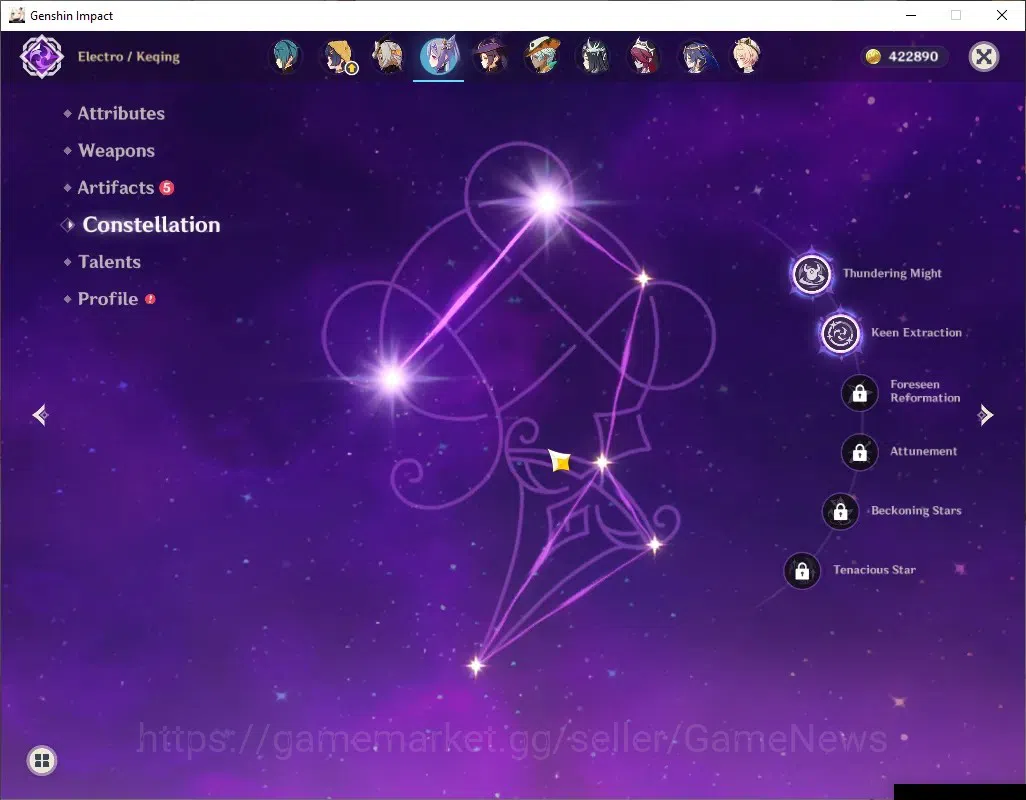Screen dimensions: 1026x800
Task: Click the Tenacious Star label
Action: 874,570
